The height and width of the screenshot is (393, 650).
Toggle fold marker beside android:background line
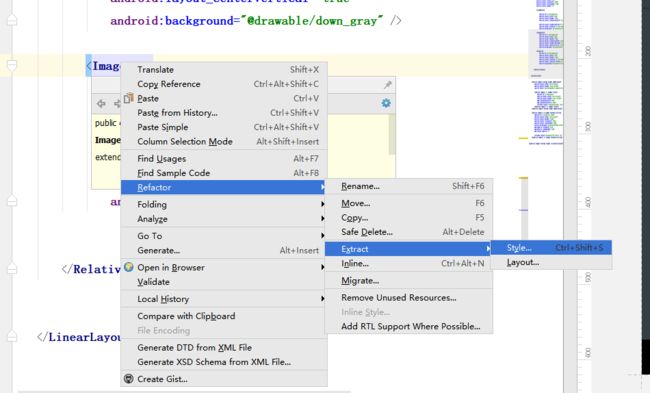(12, 19)
